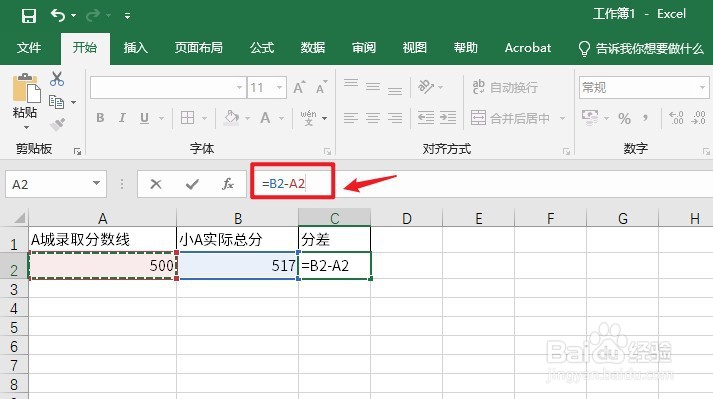713x399 pixels.
Task: Click the 粘贴 paste icon
Action: click(26, 88)
